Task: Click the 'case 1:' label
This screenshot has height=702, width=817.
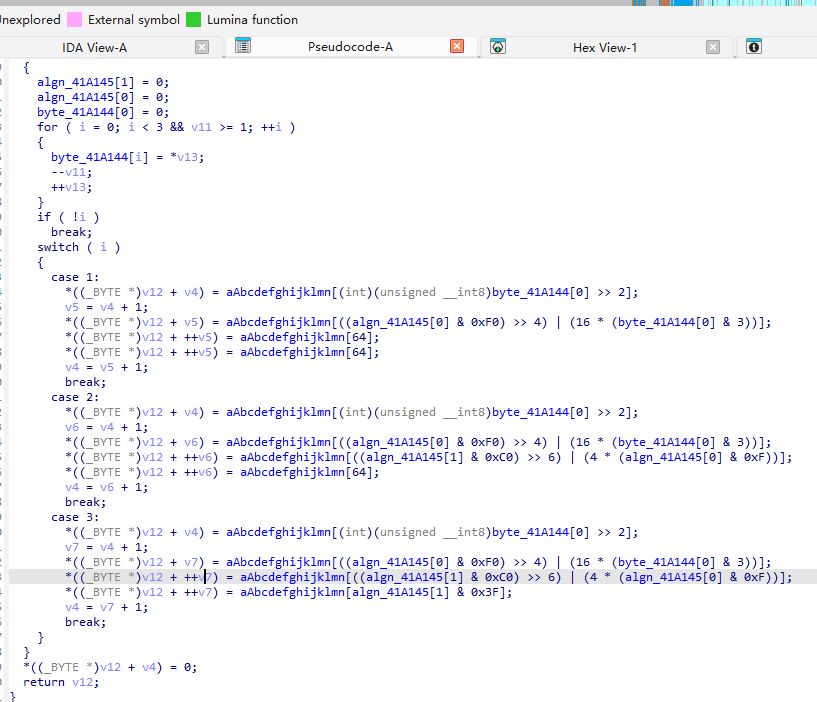Action: click(75, 277)
